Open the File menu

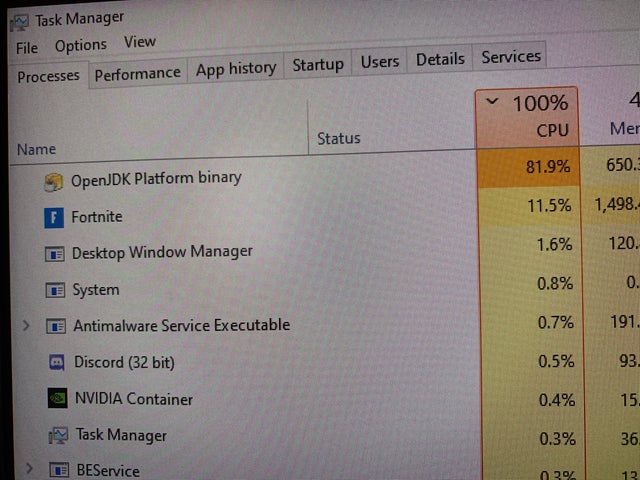pos(27,48)
